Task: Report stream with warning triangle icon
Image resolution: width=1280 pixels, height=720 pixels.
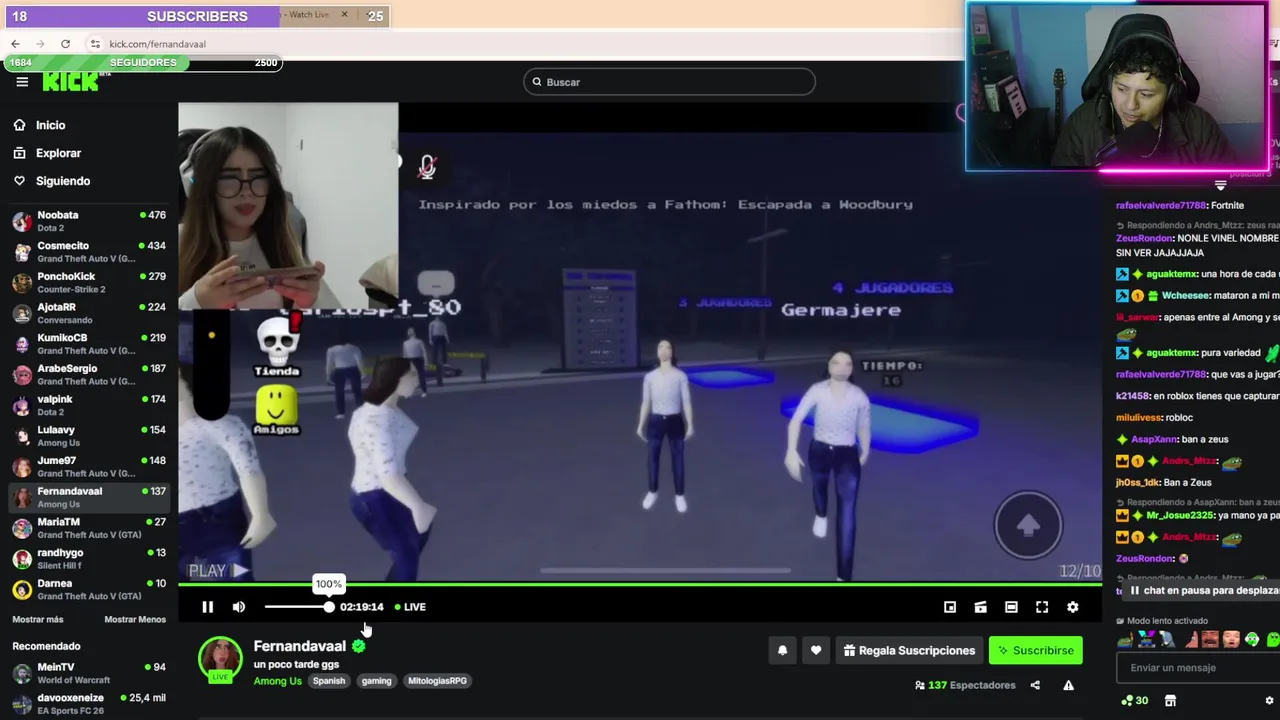Action: [x=1068, y=685]
